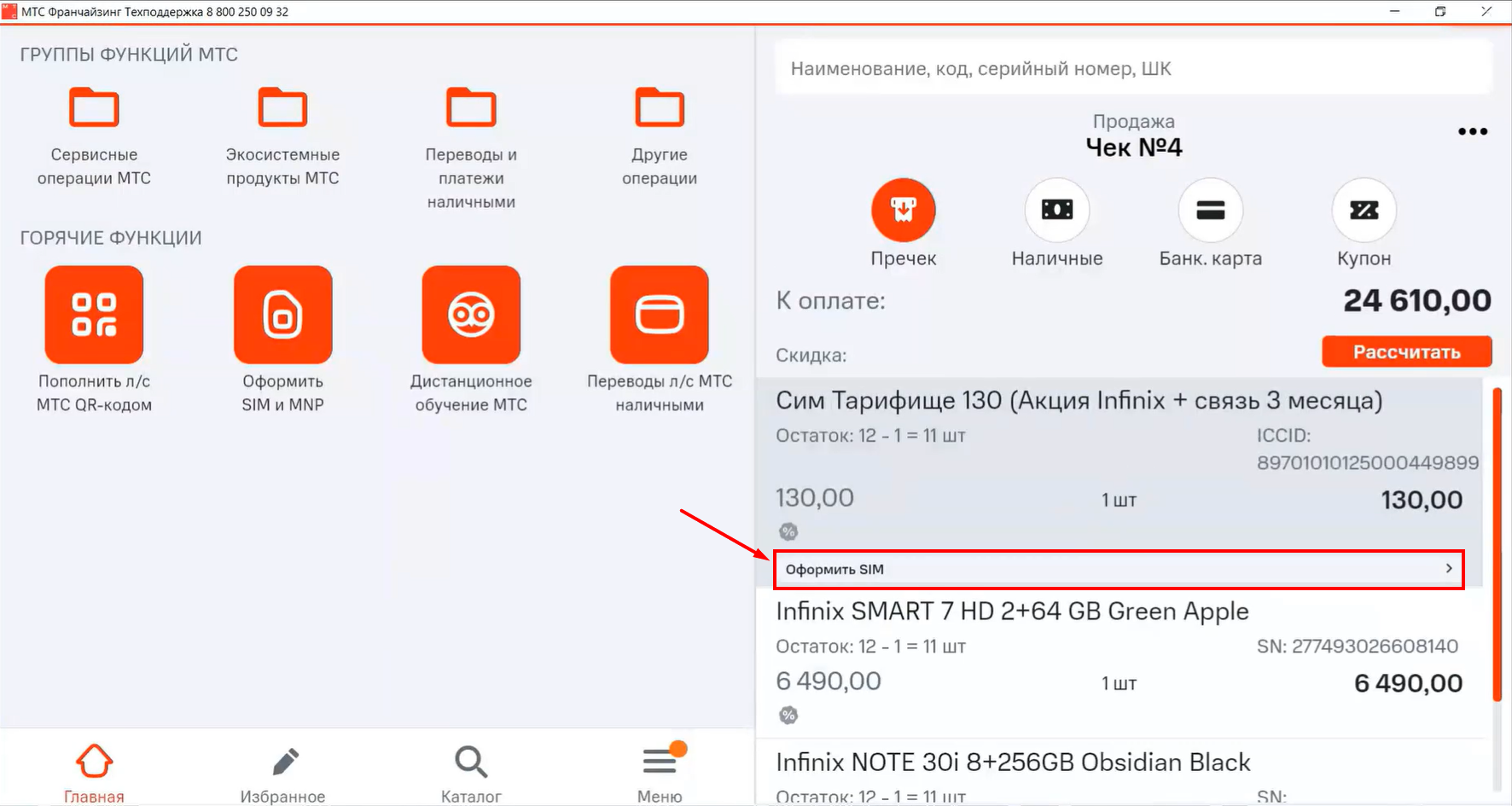Open Меню tab with notification dot

(x=660, y=773)
